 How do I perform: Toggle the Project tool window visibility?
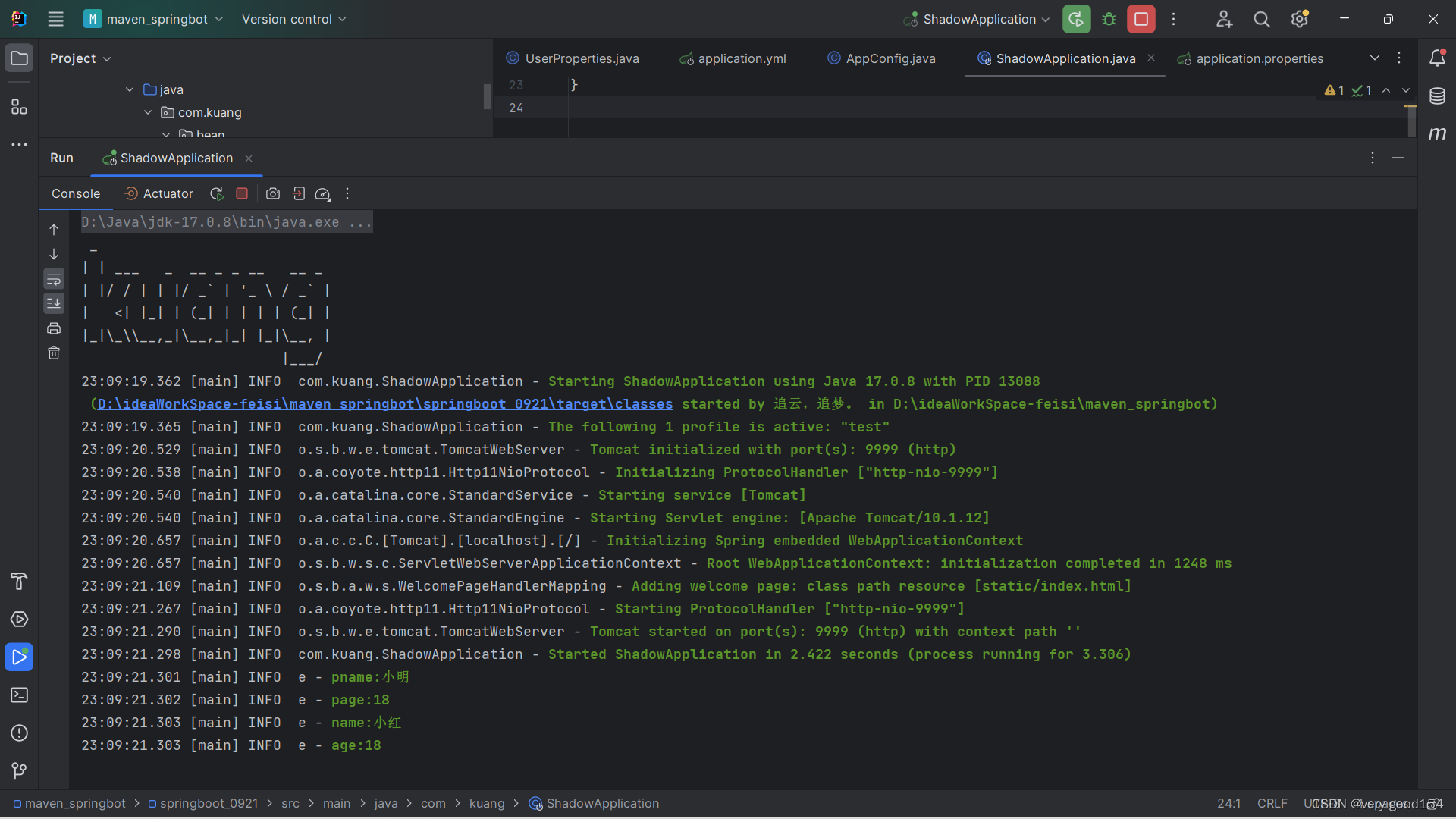(19, 58)
